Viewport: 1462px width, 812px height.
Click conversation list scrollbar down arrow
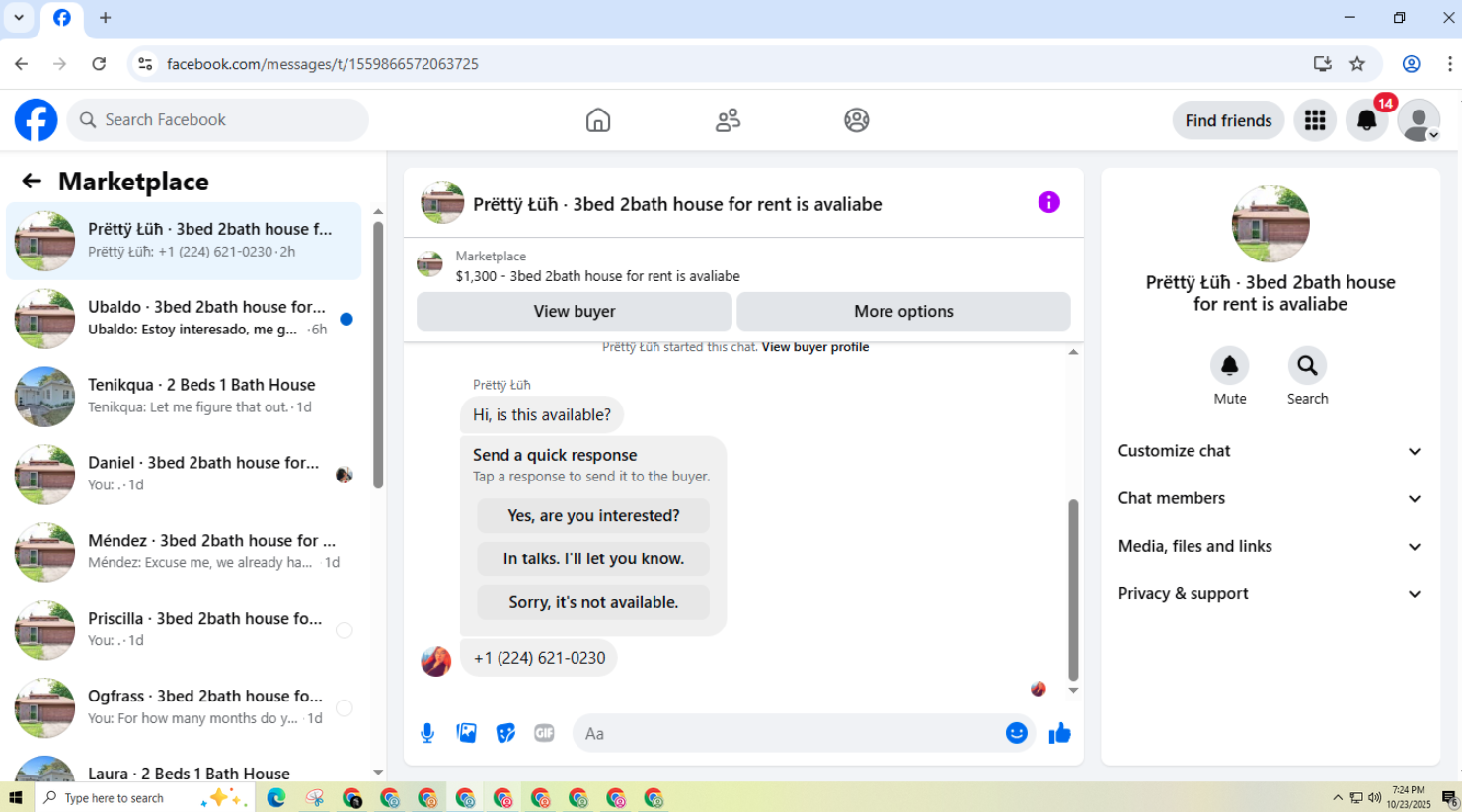coord(378,773)
